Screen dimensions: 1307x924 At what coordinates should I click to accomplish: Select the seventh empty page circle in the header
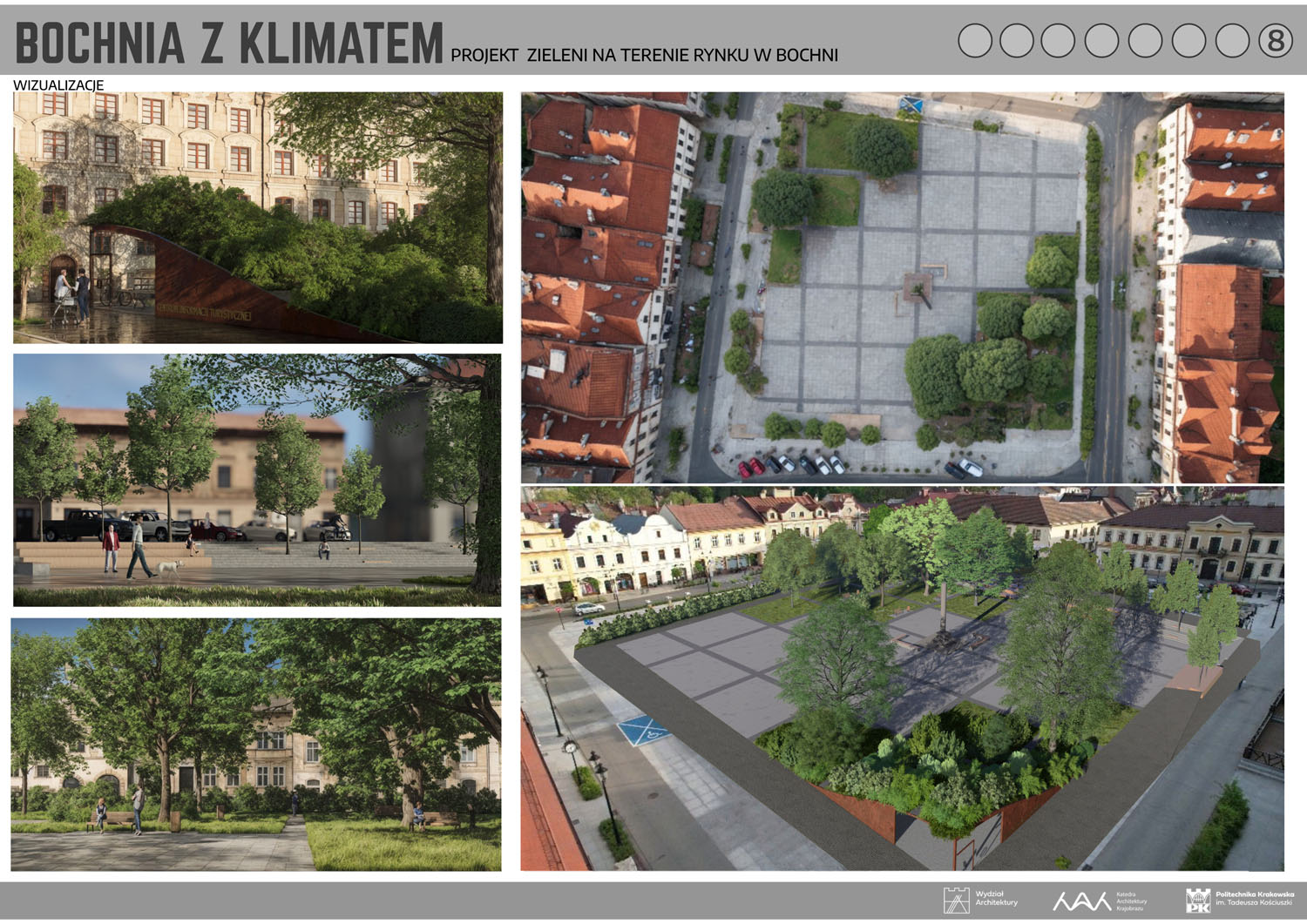(1232, 41)
